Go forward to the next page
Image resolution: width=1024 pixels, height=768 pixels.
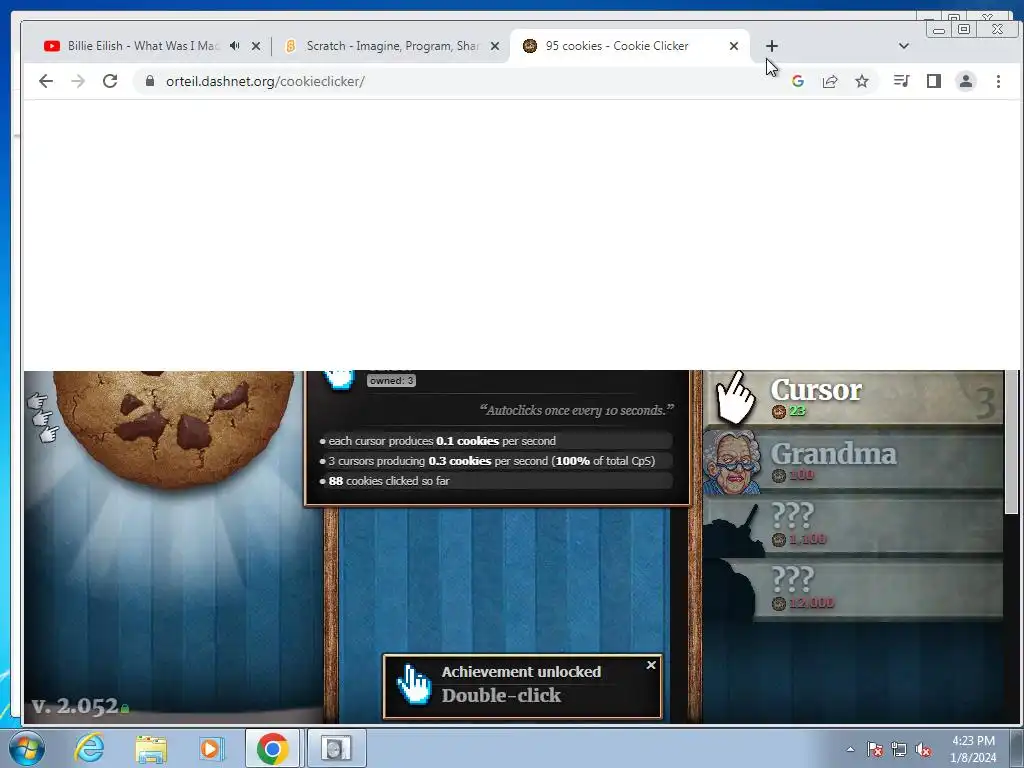(x=78, y=81)
